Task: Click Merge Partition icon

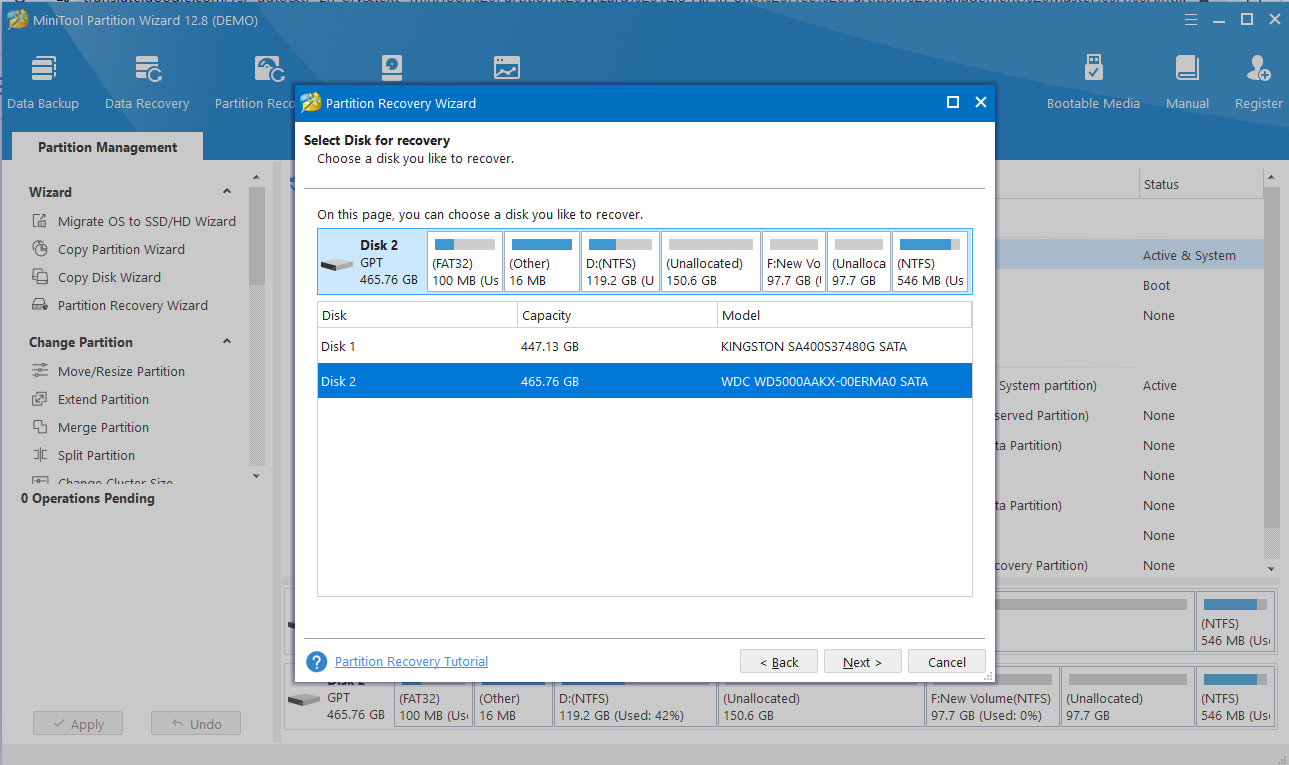Action: [40, 427]
